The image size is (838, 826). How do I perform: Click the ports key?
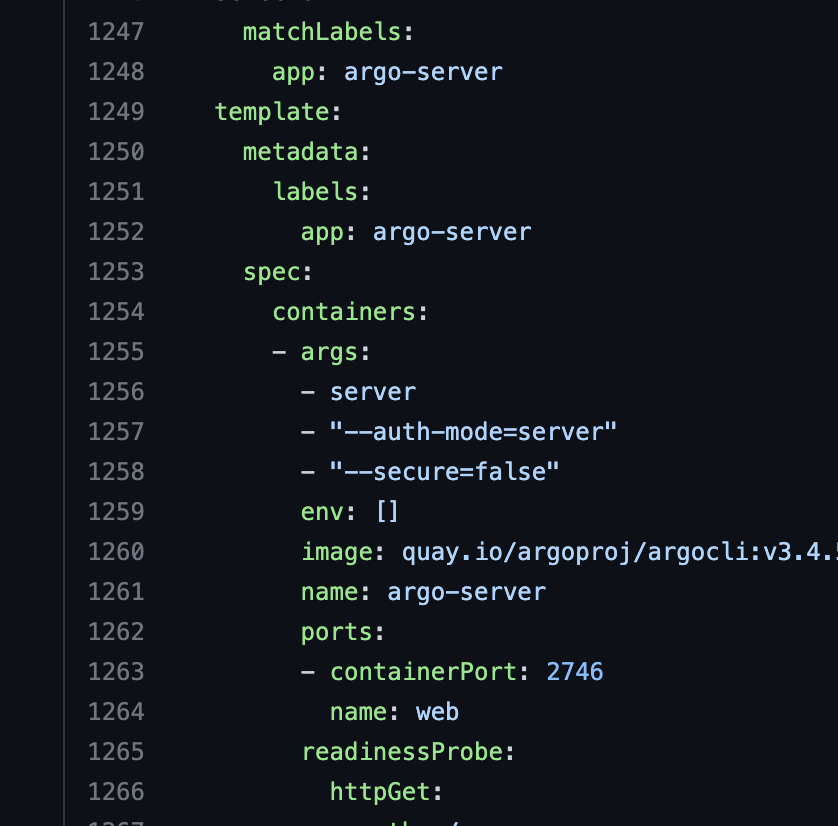[336, 632]
